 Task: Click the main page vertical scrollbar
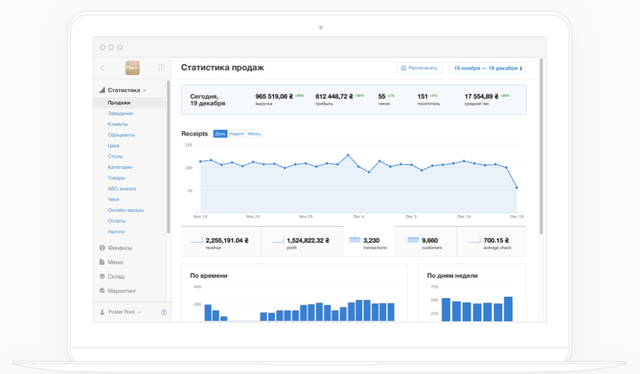[x=541, y=147]
